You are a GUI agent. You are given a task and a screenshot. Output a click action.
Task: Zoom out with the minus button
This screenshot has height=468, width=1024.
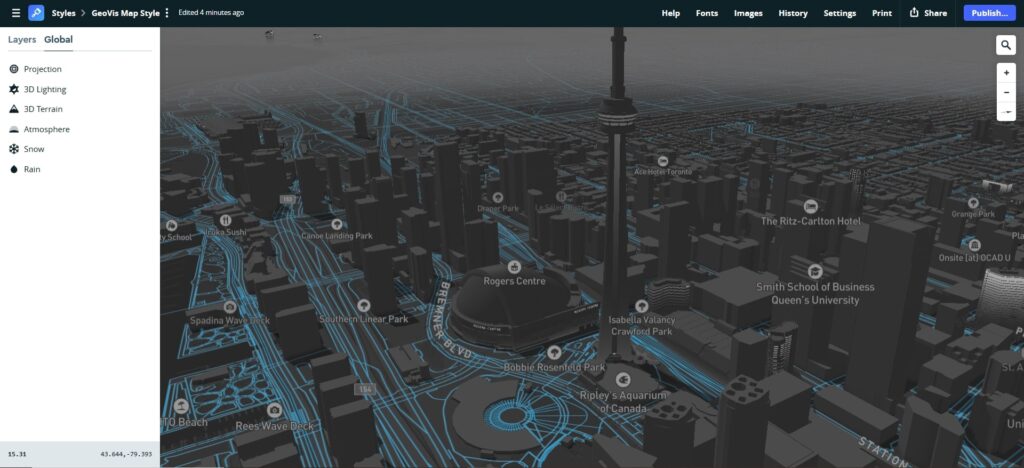pos(1006,92)
